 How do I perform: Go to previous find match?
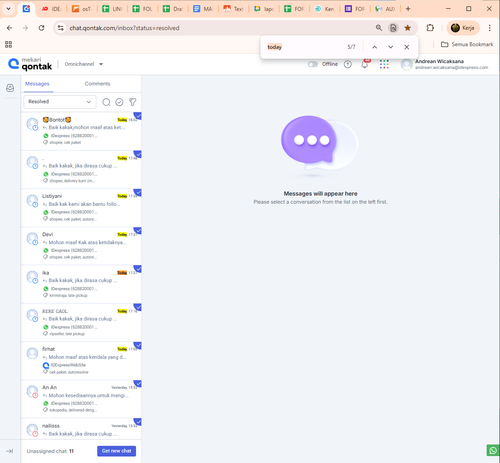tap(375, 47)
